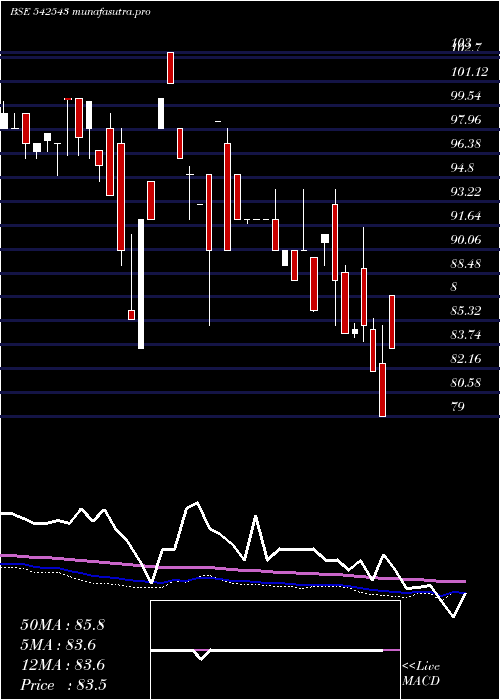Click the '12MA : 83.6' readout
This screenshot has height=700, width=500.
(62, 665)
